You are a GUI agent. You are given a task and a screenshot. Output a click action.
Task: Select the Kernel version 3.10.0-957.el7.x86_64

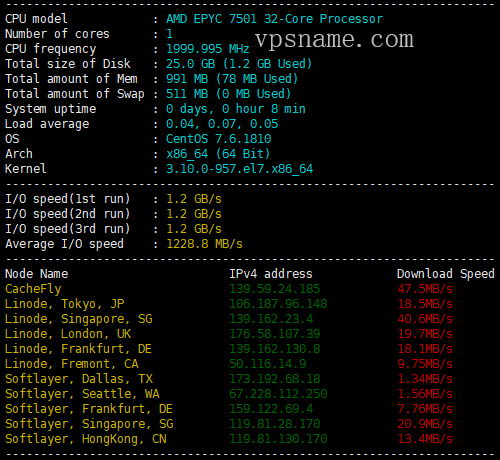(239, 169)
